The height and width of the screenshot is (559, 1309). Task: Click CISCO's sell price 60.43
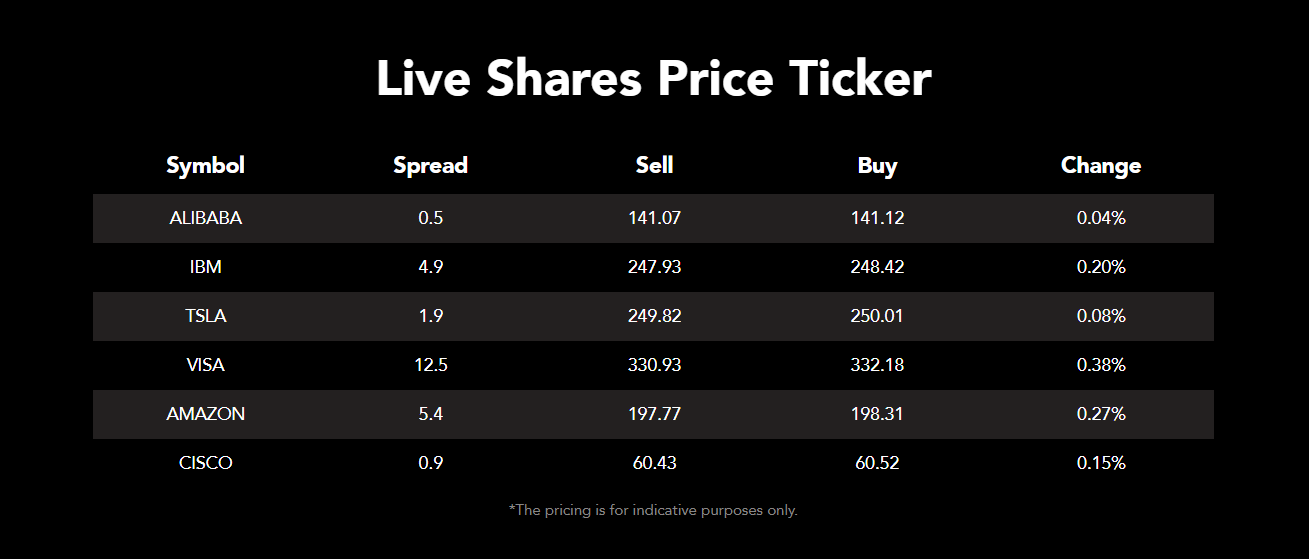pyautogui.click(x=655, y=463)
